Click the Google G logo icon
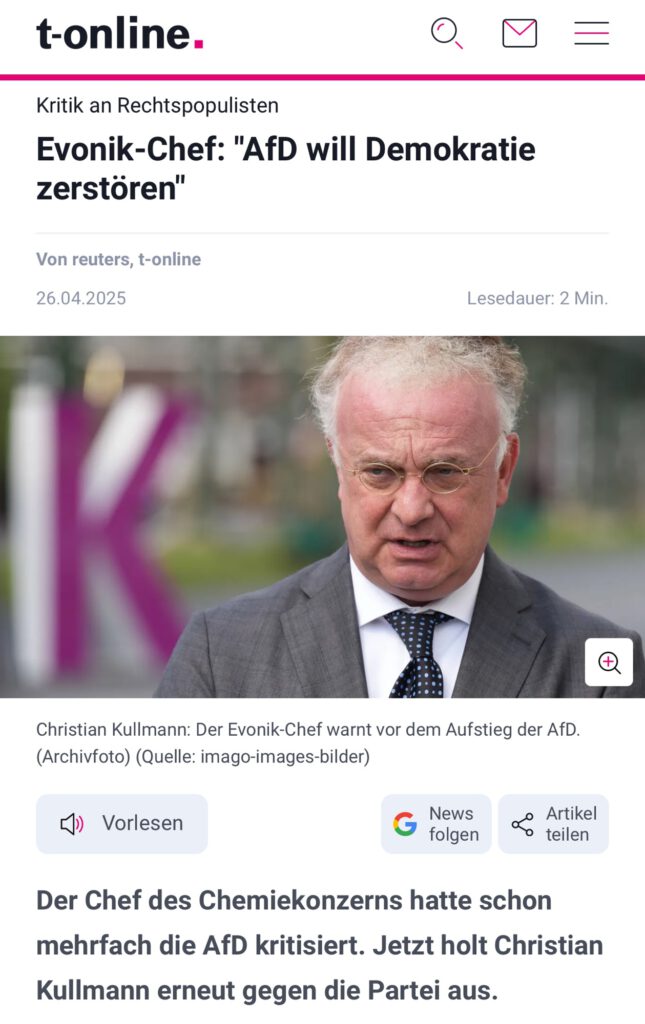 point(405,824)
